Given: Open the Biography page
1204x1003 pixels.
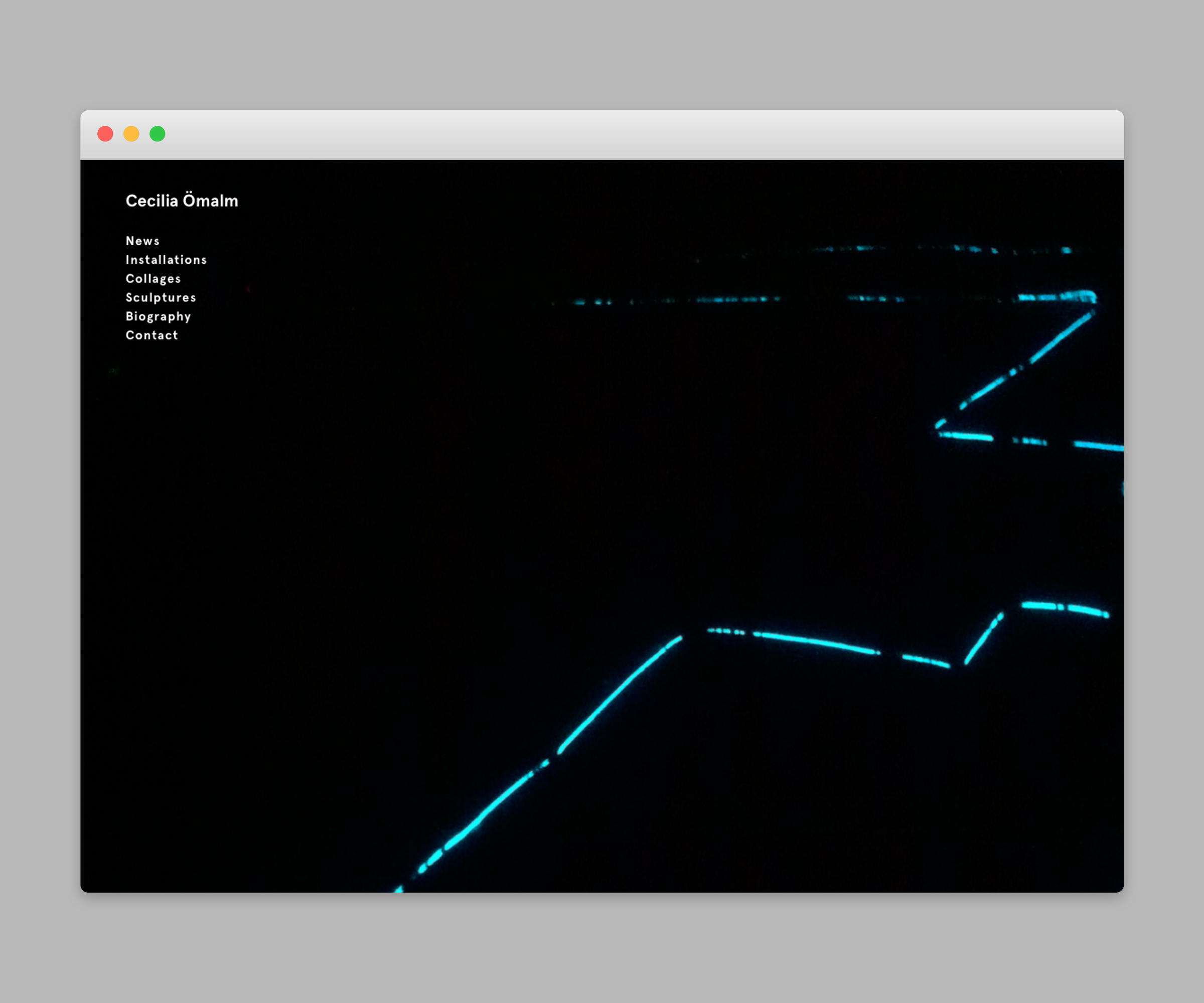Looking at the screenshot, I should 158,316.
